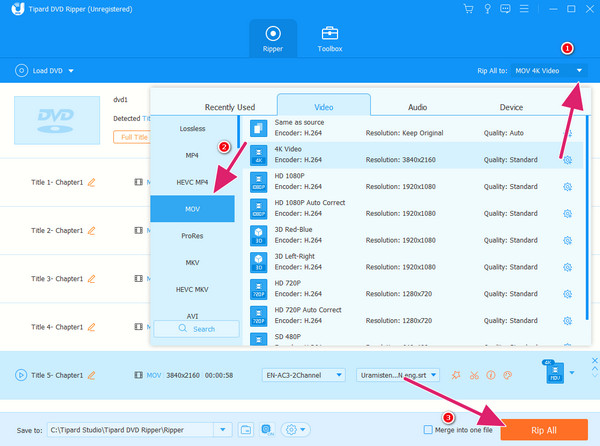
Task: Open settings gear for 3D Left-Right preset
Action: pos(567,267)
